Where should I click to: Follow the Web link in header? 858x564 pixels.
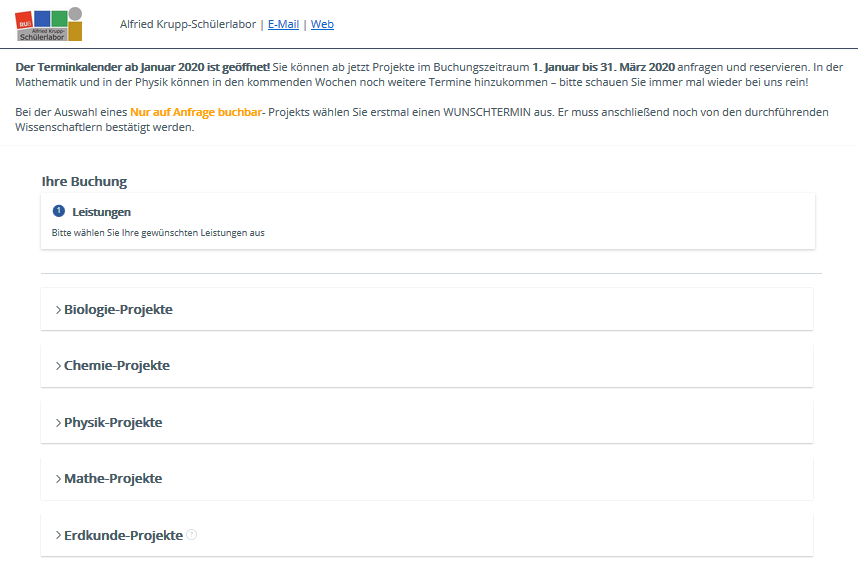[x=322, y=24]
